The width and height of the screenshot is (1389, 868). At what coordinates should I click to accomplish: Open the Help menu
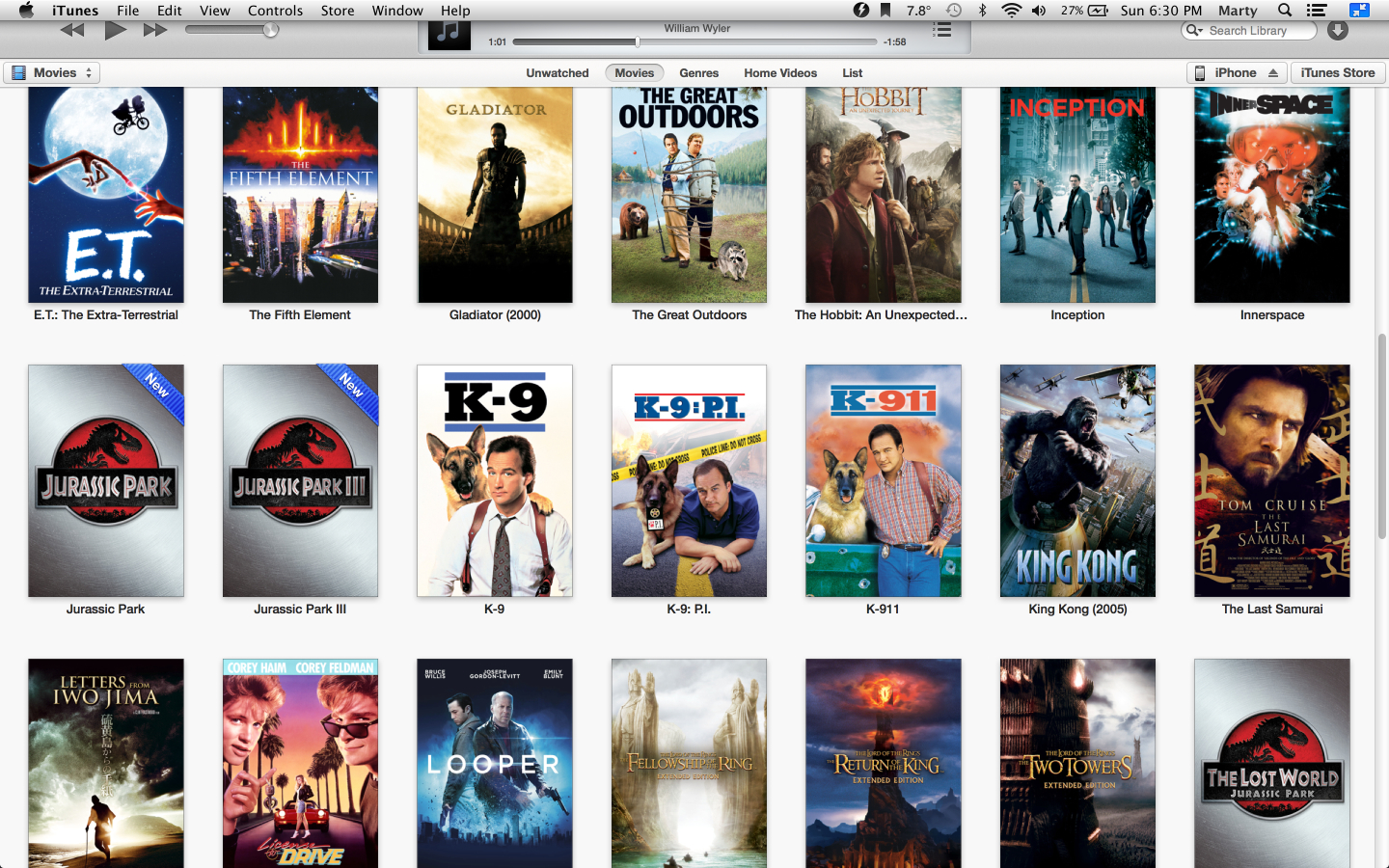(x=455, y=11)
